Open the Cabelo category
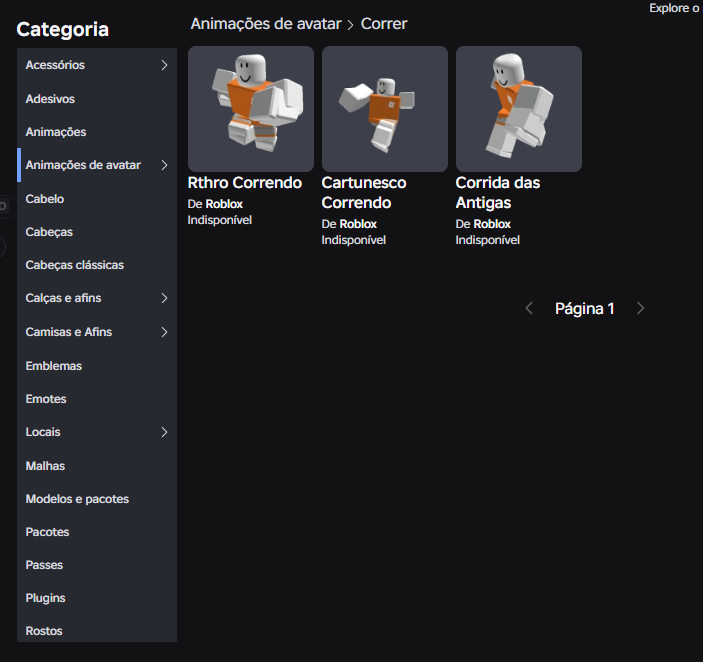The image size is (703, 662). pos(97,199)
